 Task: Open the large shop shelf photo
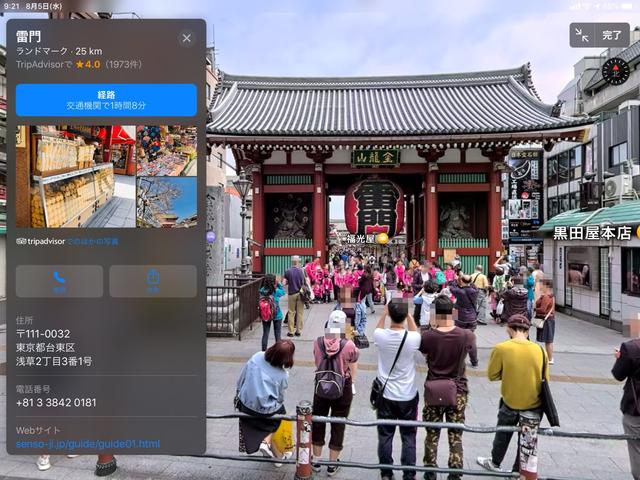click(74, 177)
